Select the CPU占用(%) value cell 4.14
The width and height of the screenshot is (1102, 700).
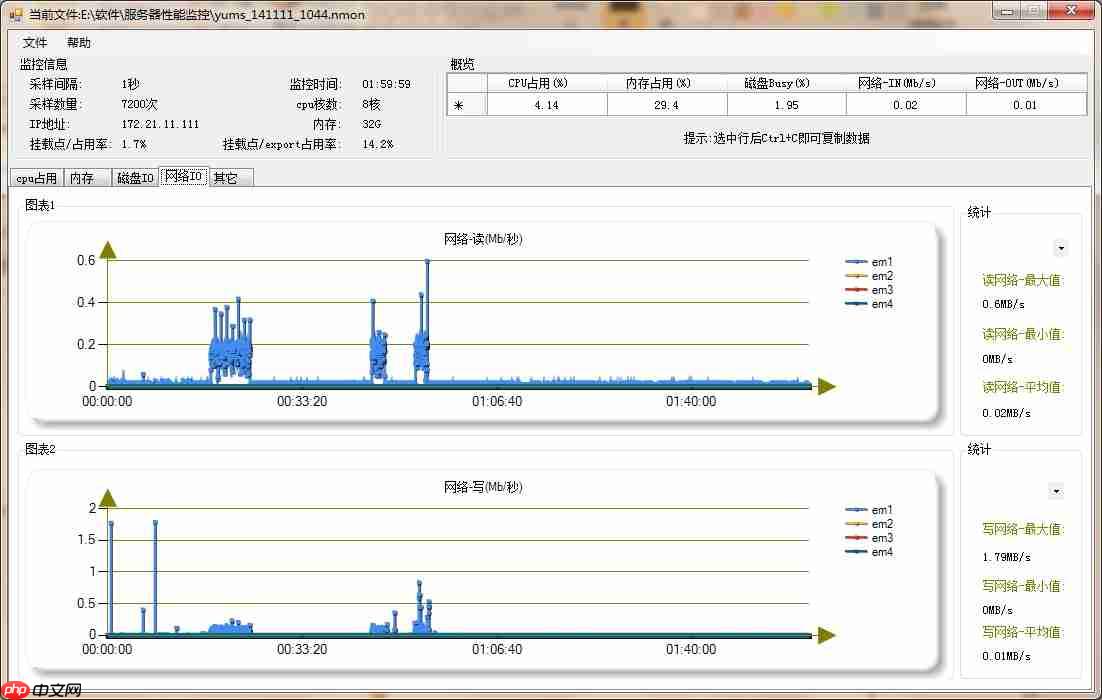tap(546, 105)
